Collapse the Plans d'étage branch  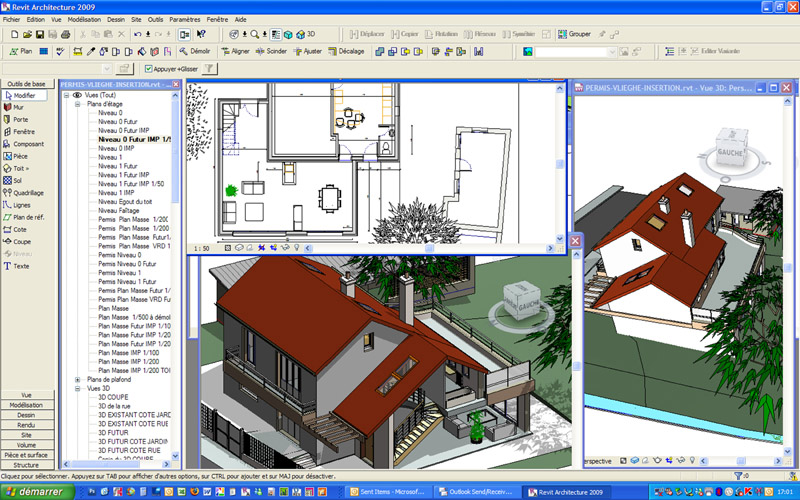[x=77, y=104]
